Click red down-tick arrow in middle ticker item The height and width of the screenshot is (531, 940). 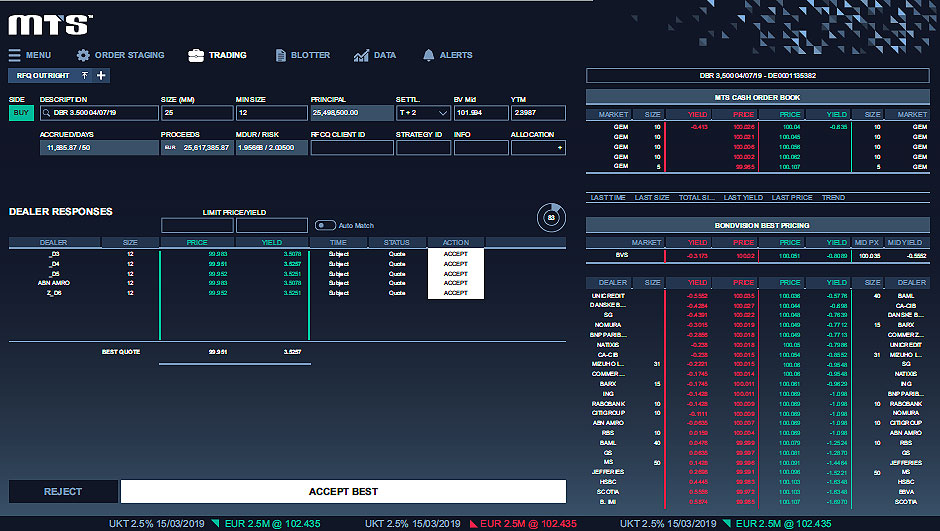point(474,523)
